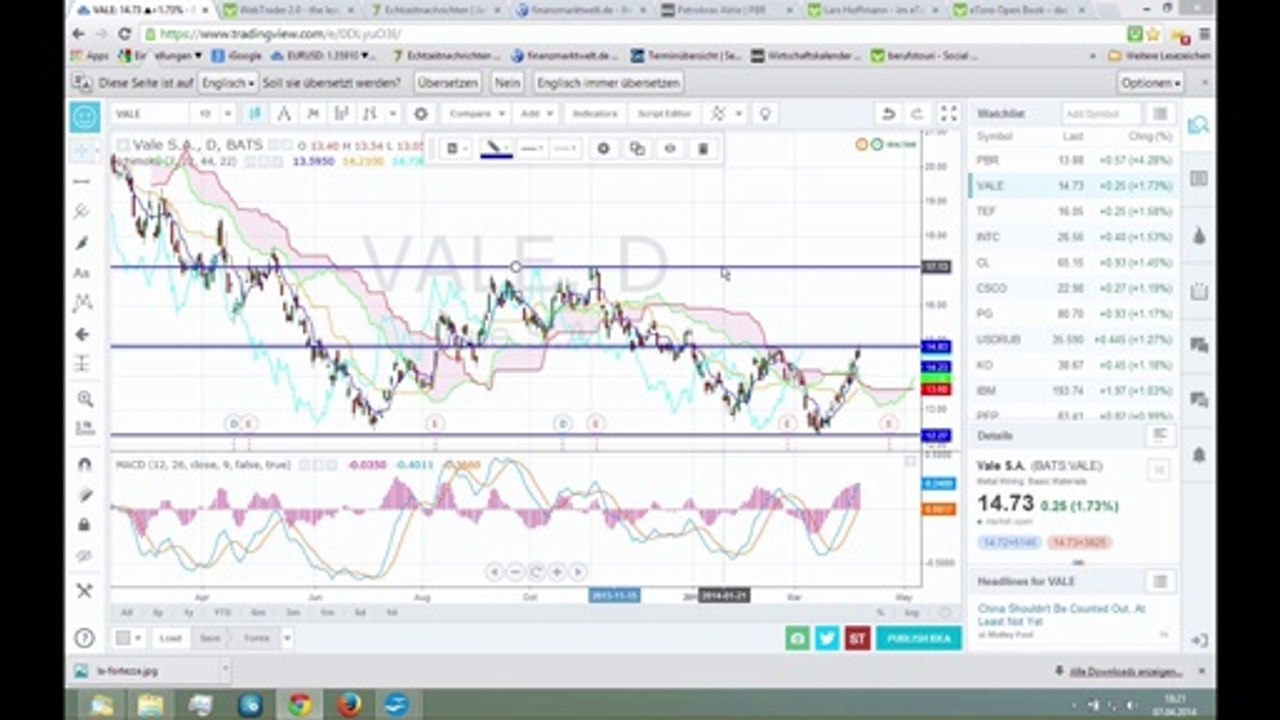
Task: Enter fullscreen chart mode
Action: click(x=948, y=114)
